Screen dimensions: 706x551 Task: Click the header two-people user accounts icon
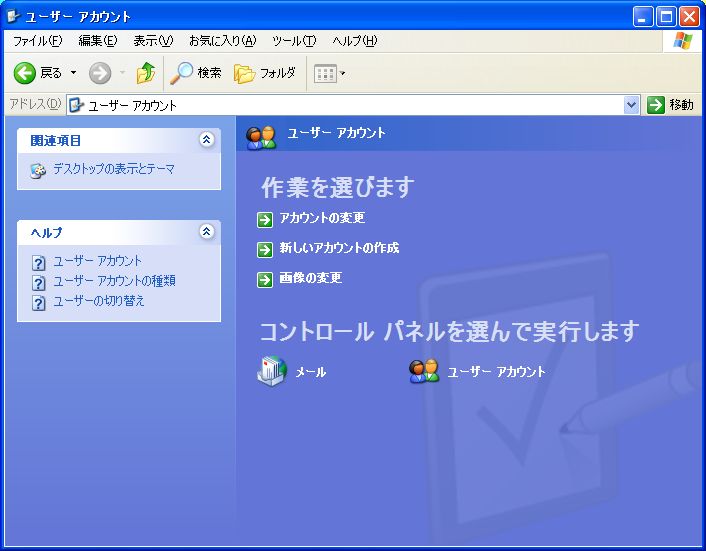[x=261, y=137]
